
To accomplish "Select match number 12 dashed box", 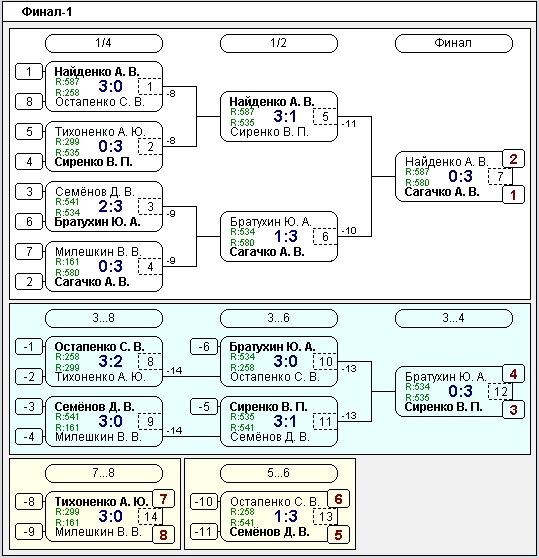I will [x=500, y=391].
